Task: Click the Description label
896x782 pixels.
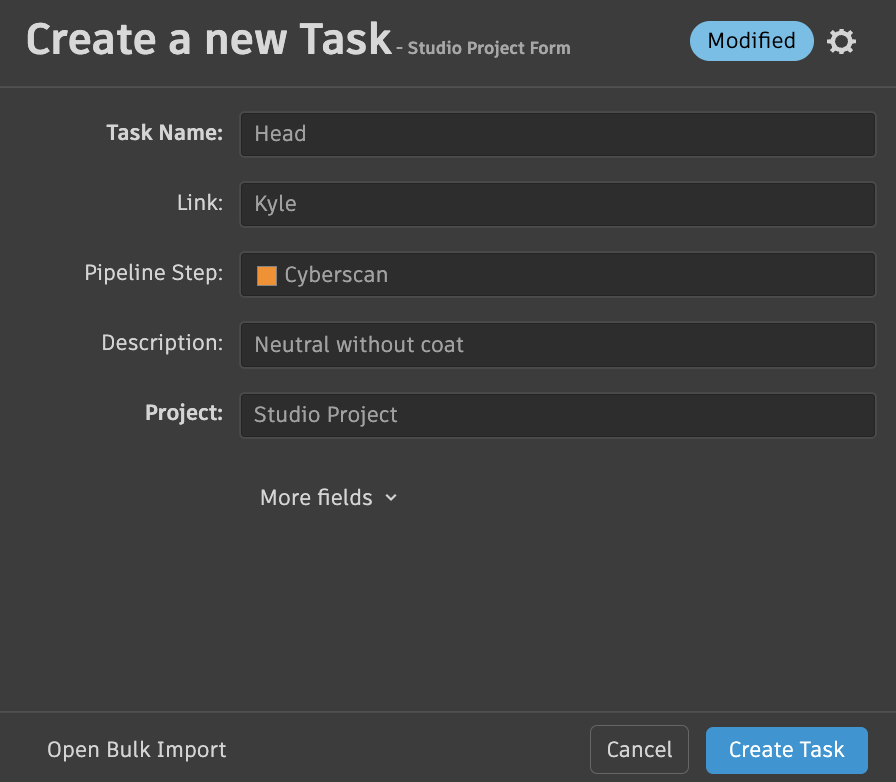Action: [162, 343]
